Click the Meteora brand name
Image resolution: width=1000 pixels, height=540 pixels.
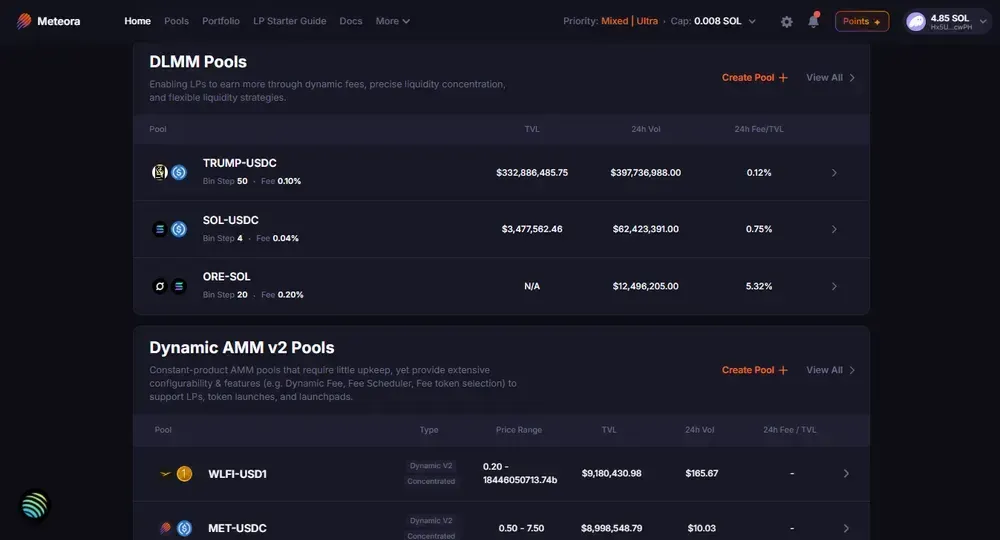pos(59,21)
